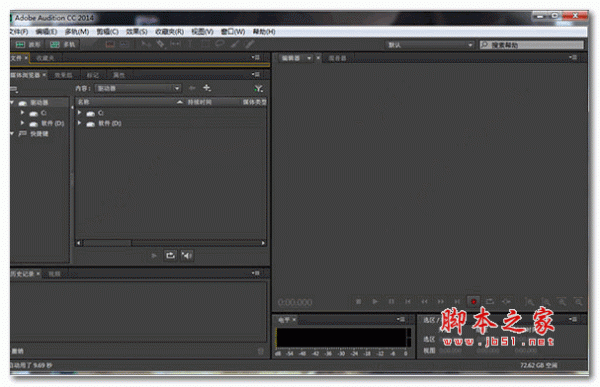The width and height of the screenshot is (600, 387).
Task: Switch to the 收藏夹 panel tab
Action: coord(45,58)
